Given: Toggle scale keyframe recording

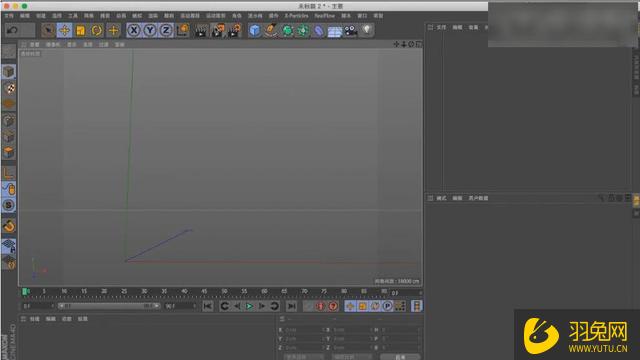Looking at the screenshot, I should 362,306.
